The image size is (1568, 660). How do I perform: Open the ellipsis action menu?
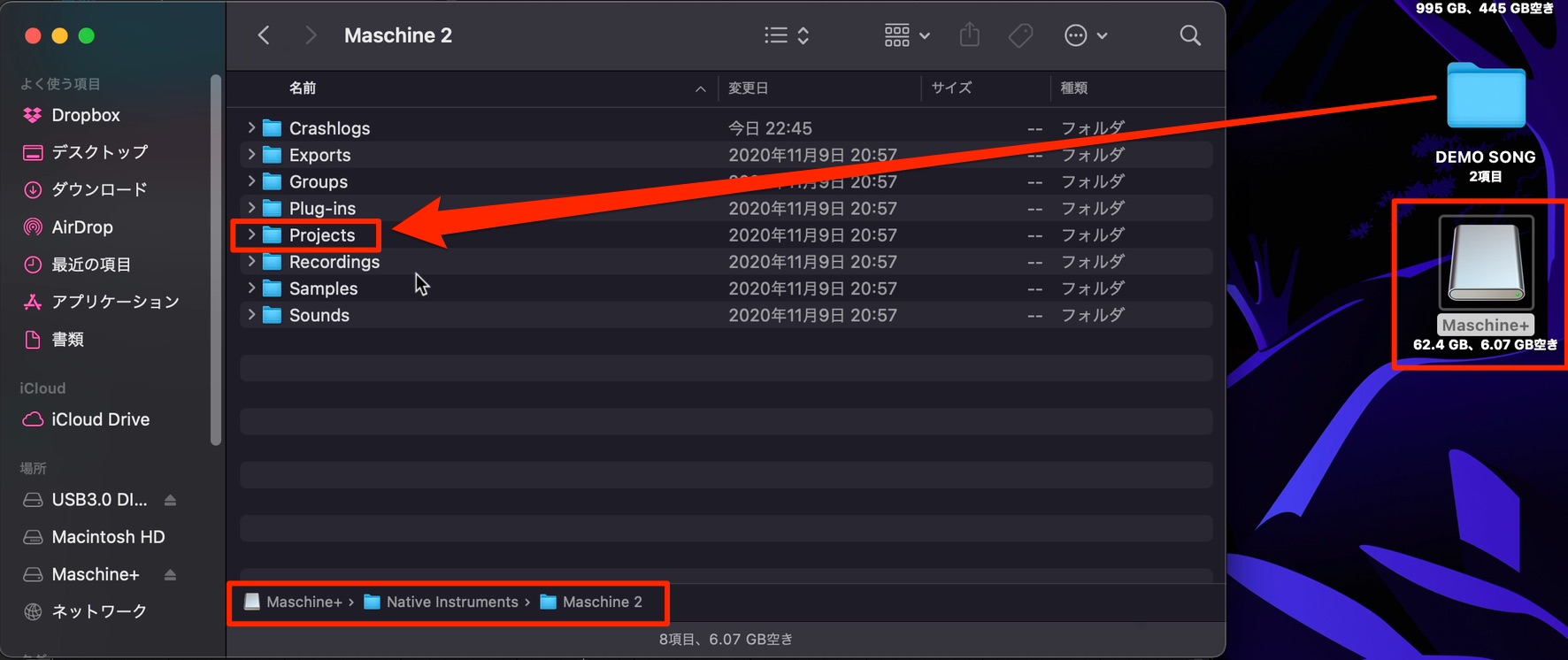1086,35
